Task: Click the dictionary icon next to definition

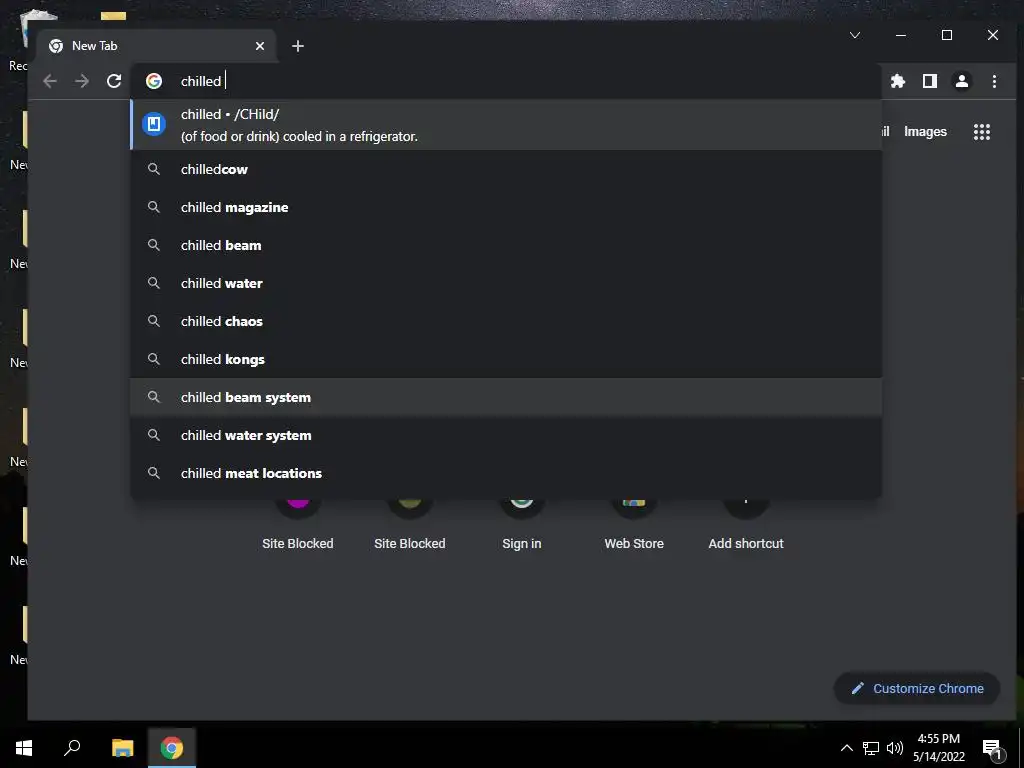Action: (x=154, y=123)
